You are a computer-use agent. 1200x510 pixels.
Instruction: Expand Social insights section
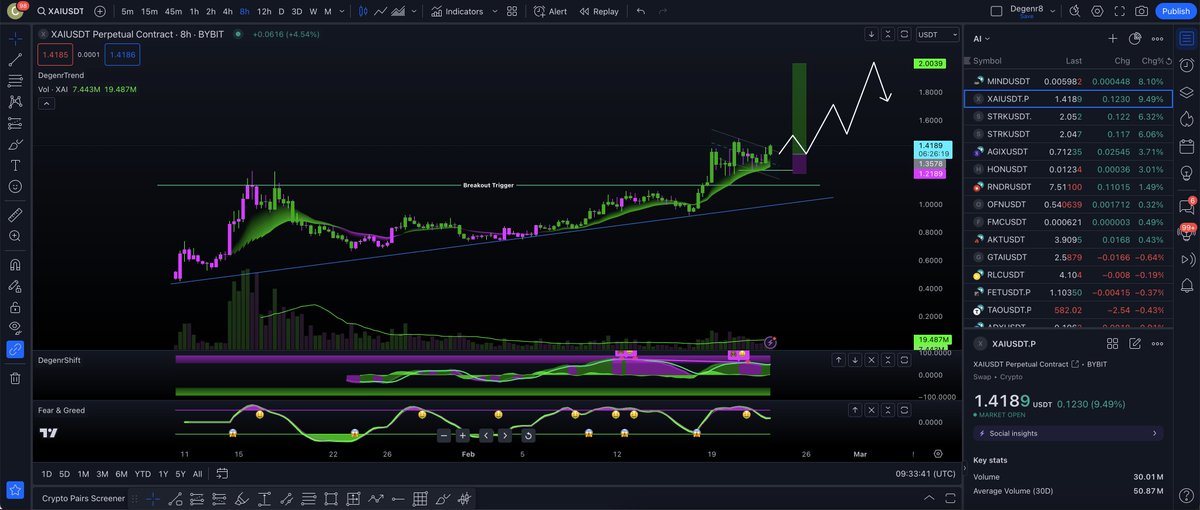[1068, 433]
